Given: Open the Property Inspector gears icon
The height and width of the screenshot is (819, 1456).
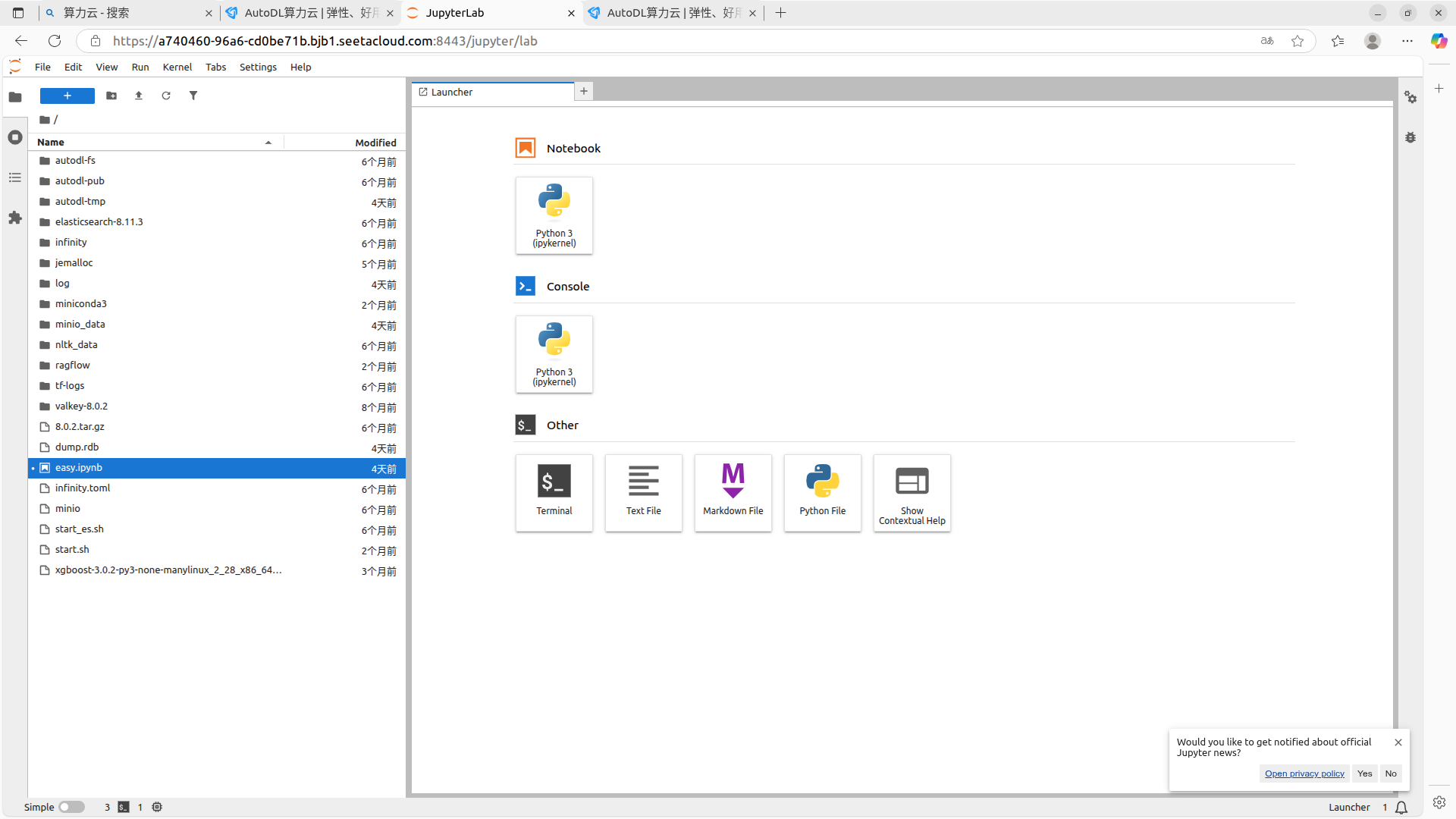Looking at the screenshot, I should (1410, 97).
